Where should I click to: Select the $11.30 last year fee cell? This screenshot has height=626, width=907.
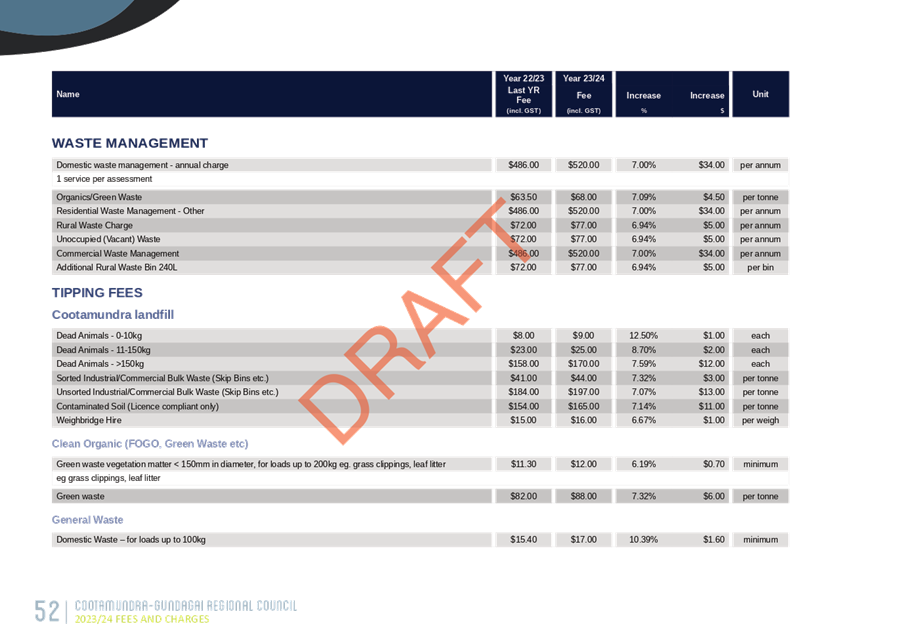[523, 464]
